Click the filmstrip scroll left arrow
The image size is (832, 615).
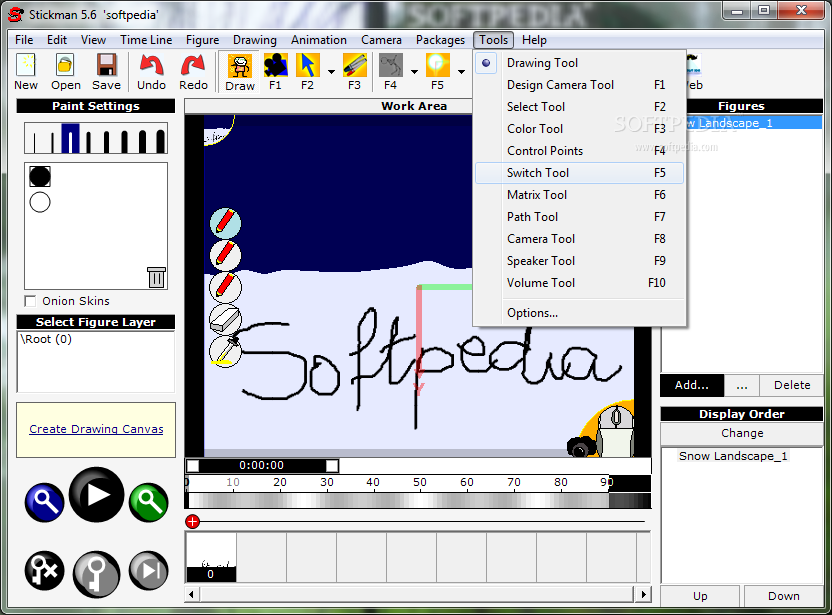pyautogui.click(x=192, y=594)
